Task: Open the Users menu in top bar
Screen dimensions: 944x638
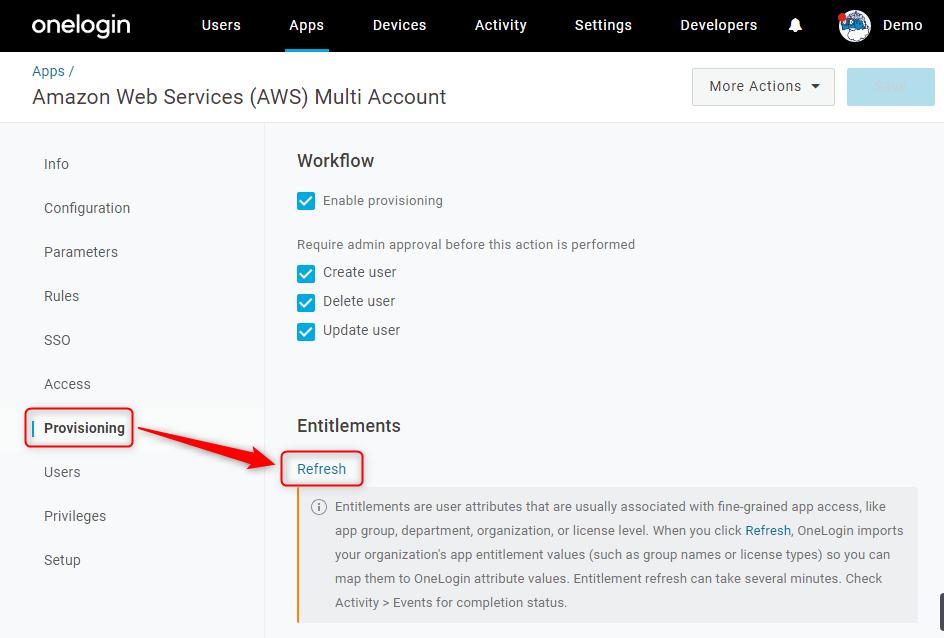Action: (x=221, y=25)
